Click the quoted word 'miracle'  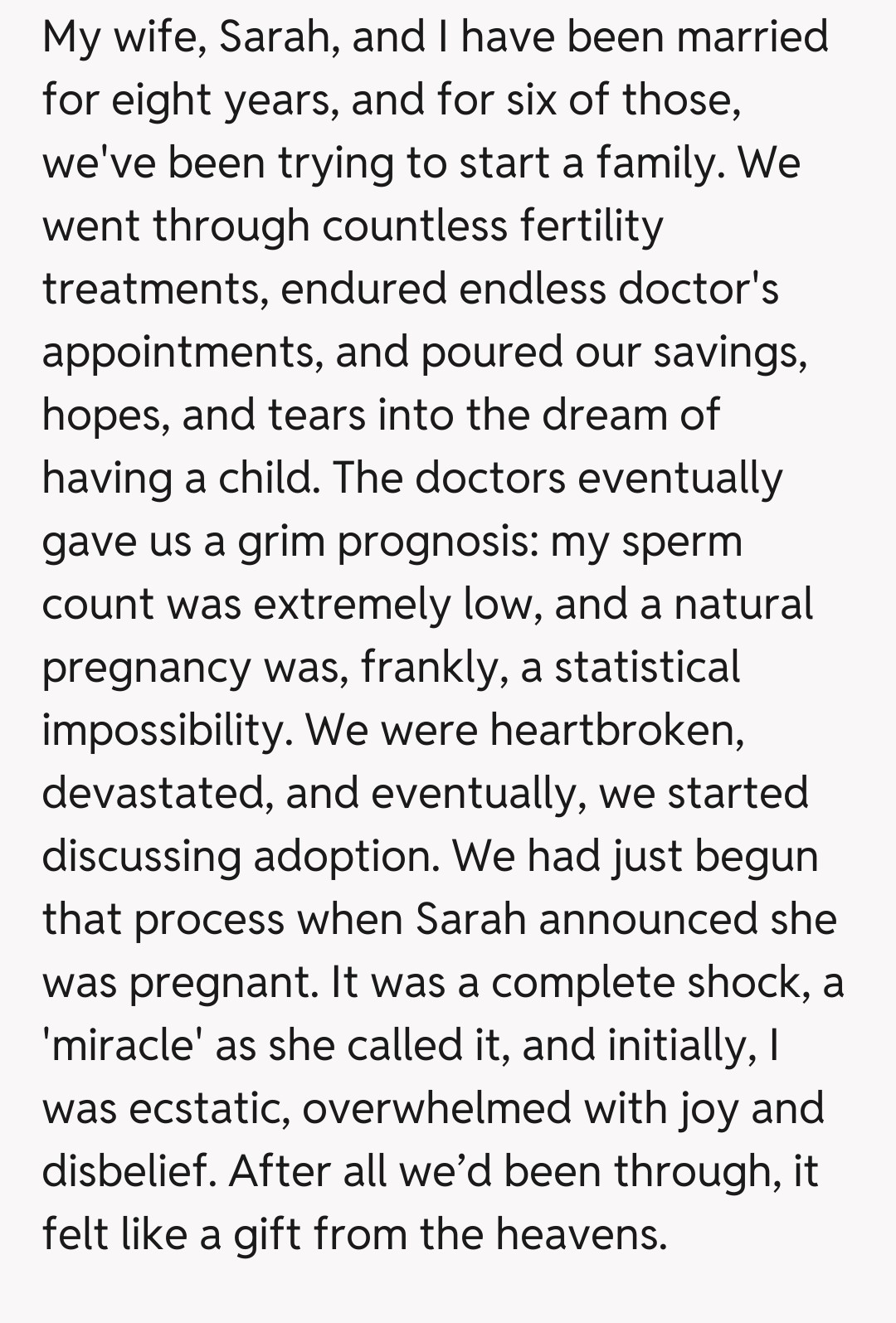[123, 1045]
